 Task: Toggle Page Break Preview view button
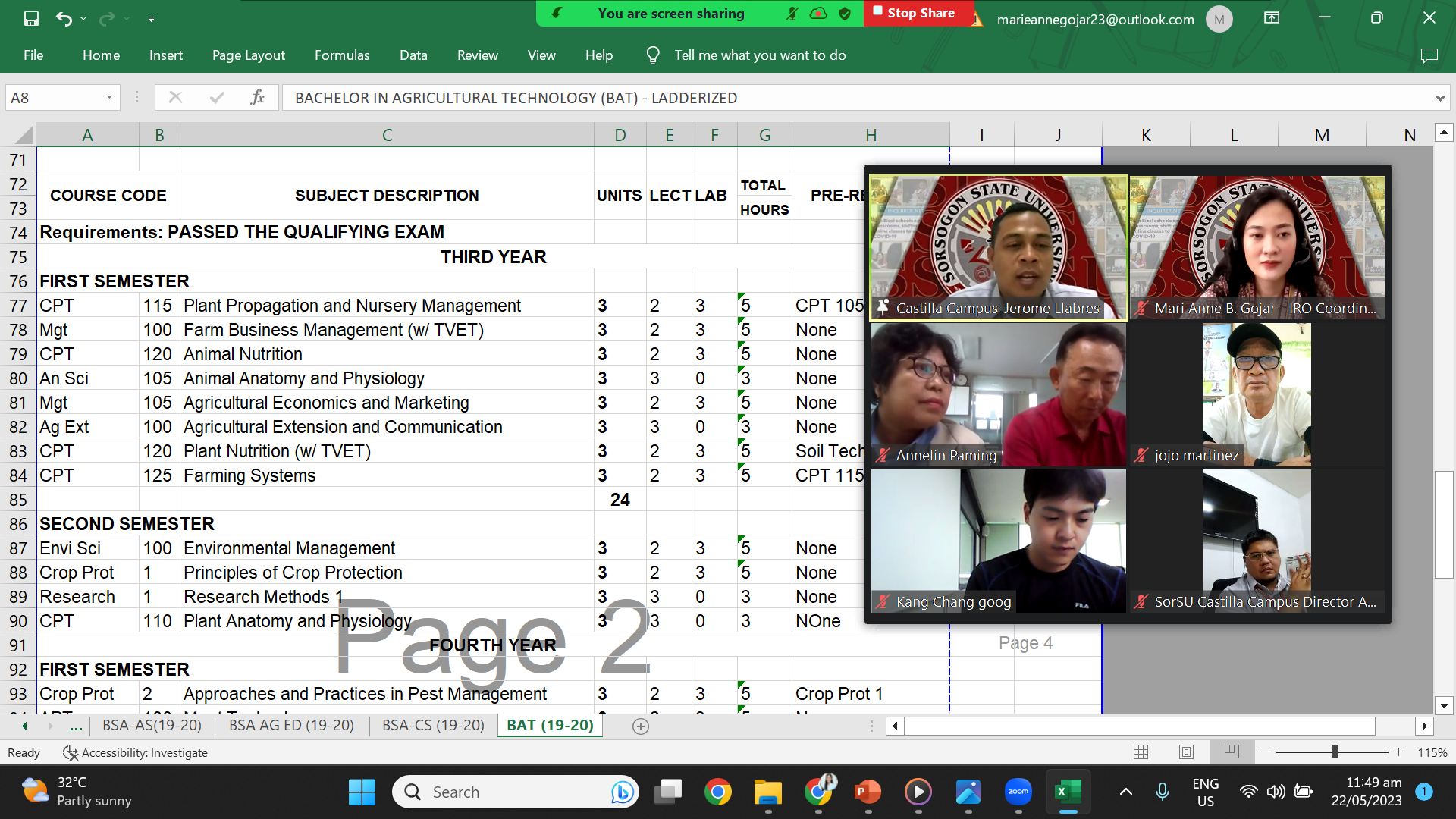pos(1232,752)
